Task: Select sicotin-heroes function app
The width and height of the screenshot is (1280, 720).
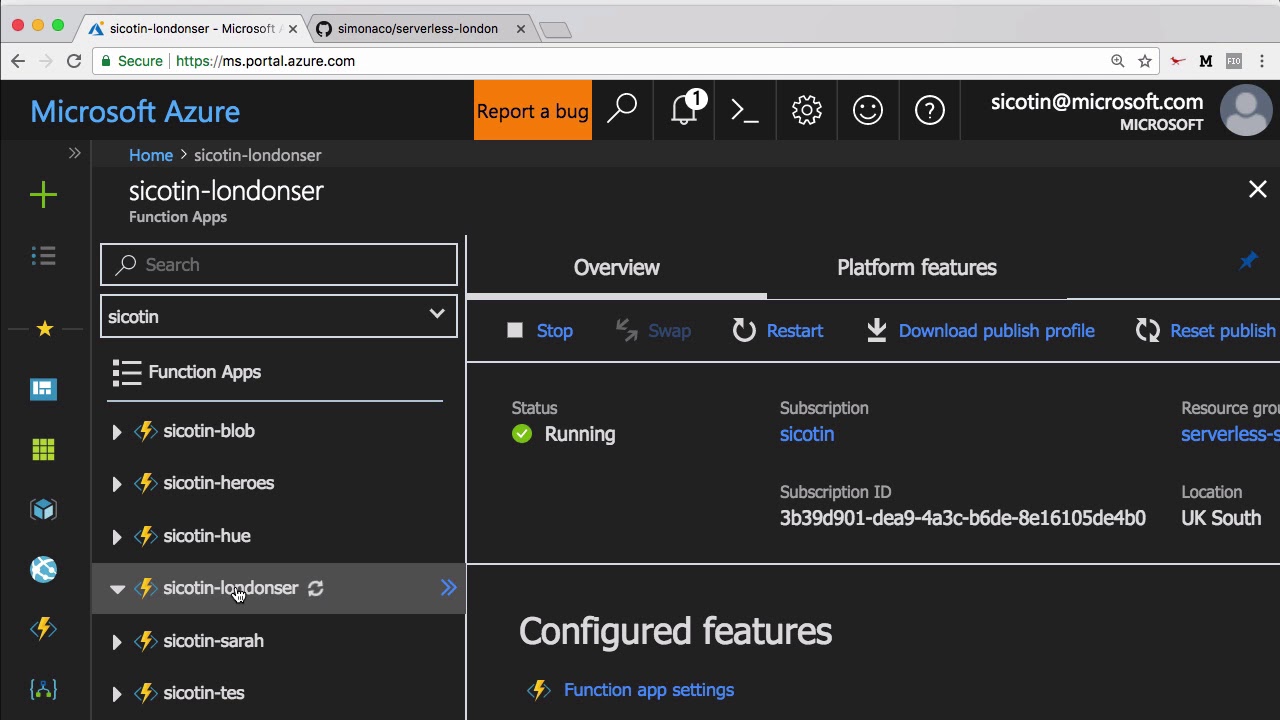Action: 218,483
